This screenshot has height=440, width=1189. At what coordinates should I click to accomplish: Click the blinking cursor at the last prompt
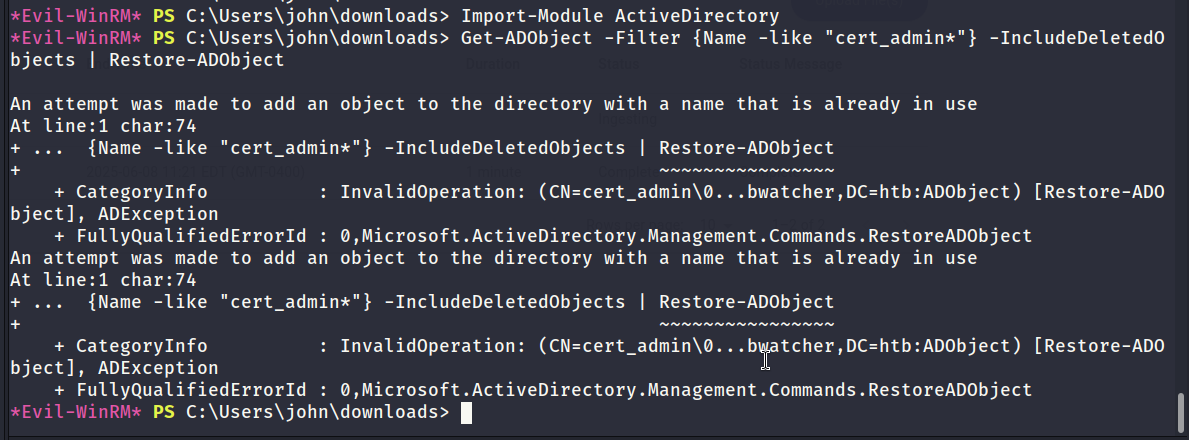(466, 413)
